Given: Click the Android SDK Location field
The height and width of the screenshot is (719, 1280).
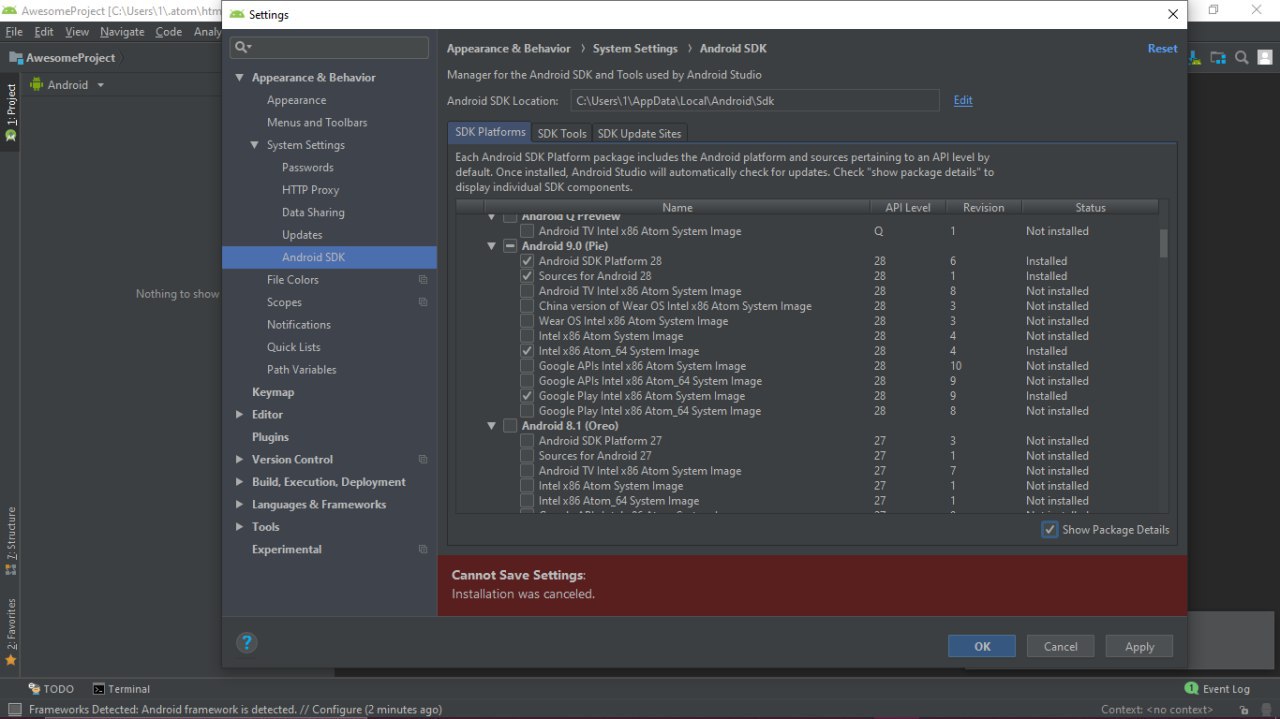Looking at the screenshot, I should coord(755,100).
